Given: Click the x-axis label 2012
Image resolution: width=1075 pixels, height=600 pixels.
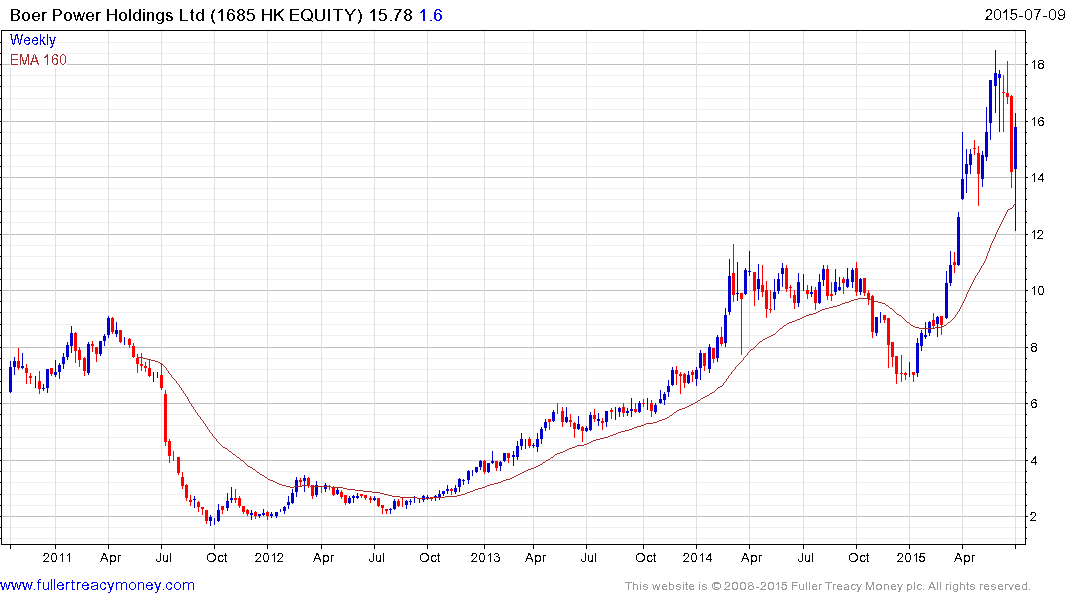Looking at the screenshot, I should tap(269, 557).
